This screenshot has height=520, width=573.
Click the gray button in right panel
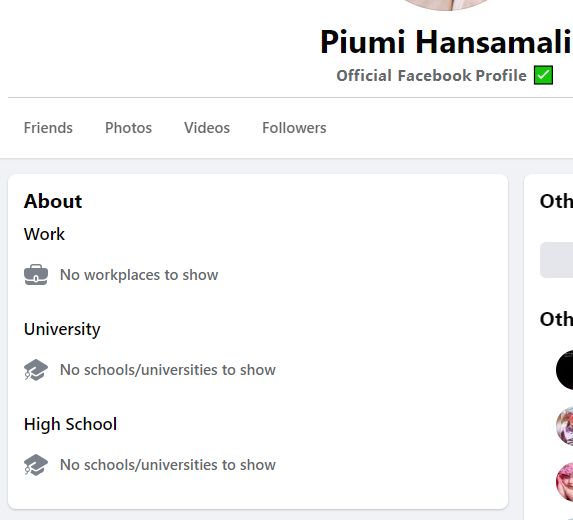[x=556, y=260]
